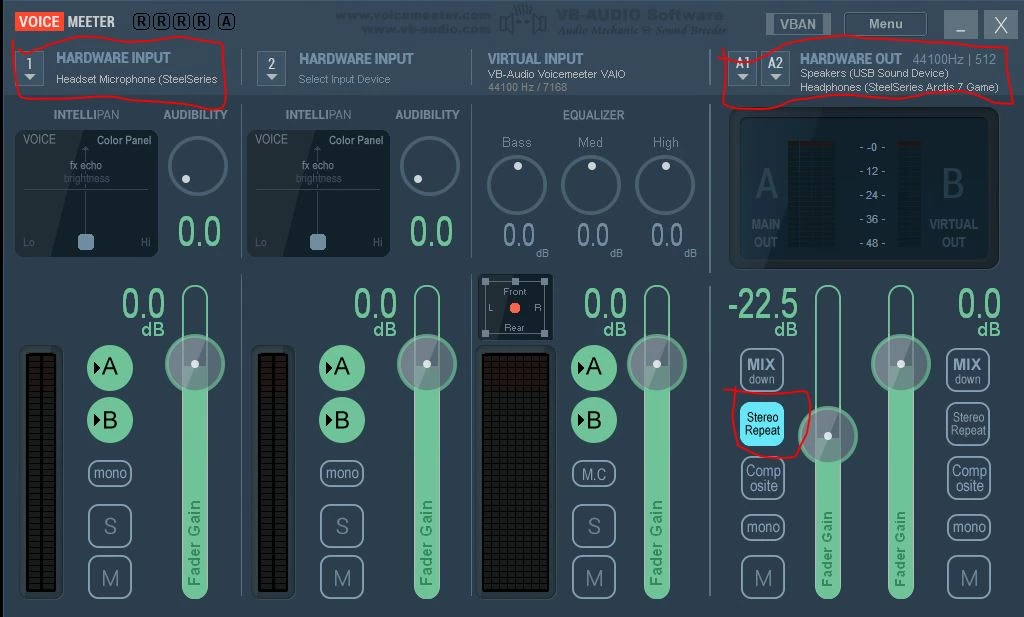Mute the A main output bus
This screenshot has width=1024, height=617.
tap(763, 577)
